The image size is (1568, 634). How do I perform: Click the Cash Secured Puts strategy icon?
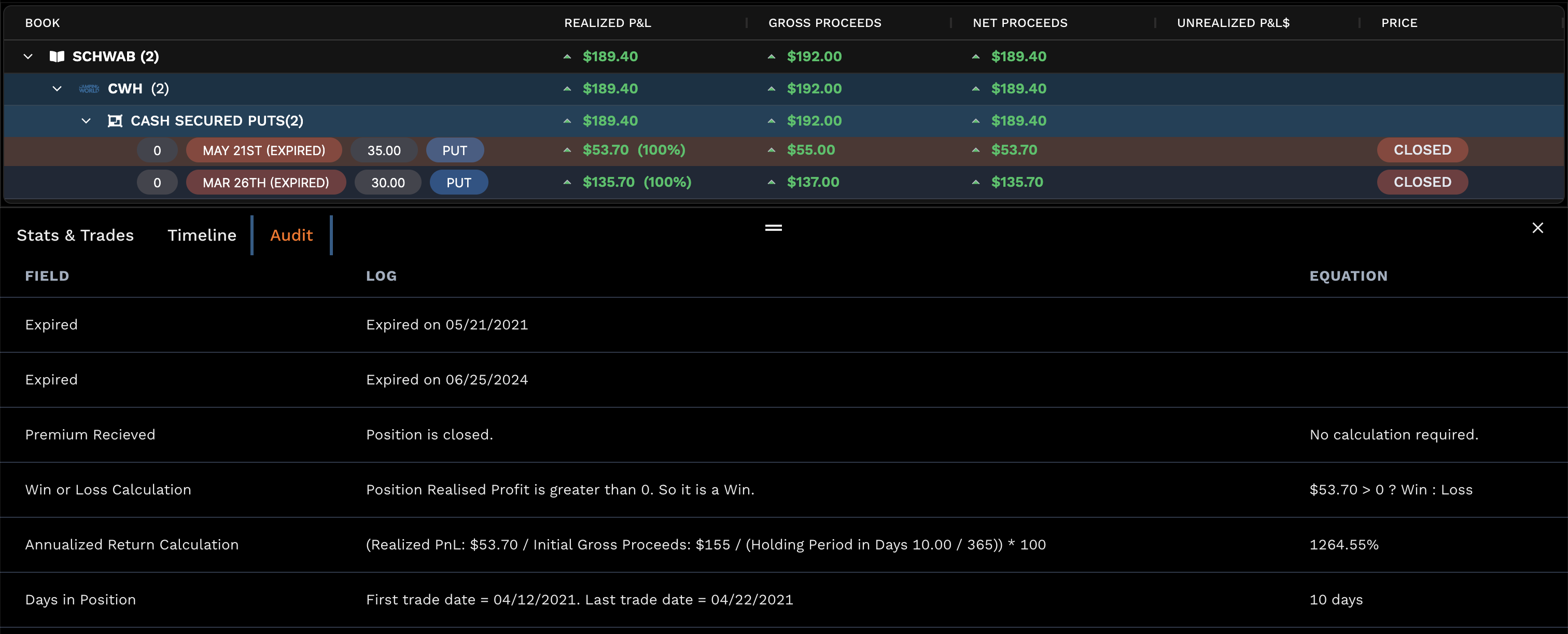click(x=115, y=121)
